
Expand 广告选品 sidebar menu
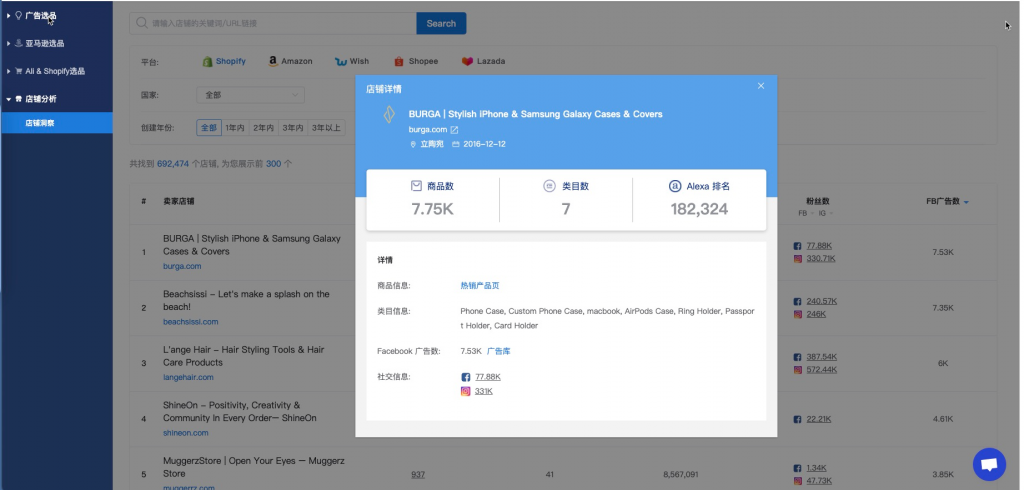41,16
